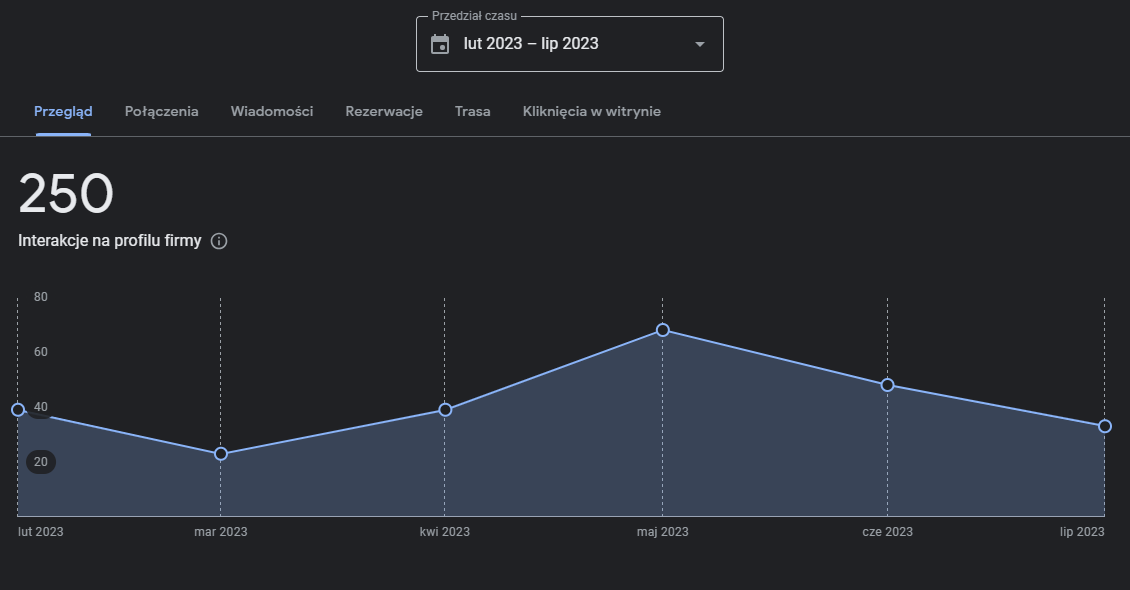Click the total 250 interactions number

click(x=66, y=194)
